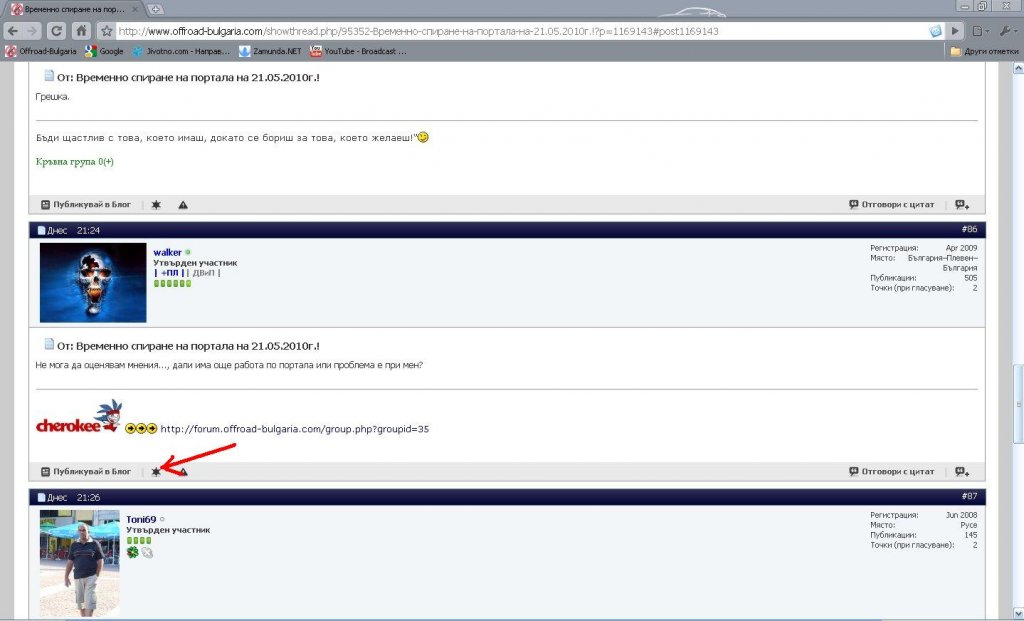
Task: Click the address bar URL field
Action: pyautogui.click(x=520, y=31)
